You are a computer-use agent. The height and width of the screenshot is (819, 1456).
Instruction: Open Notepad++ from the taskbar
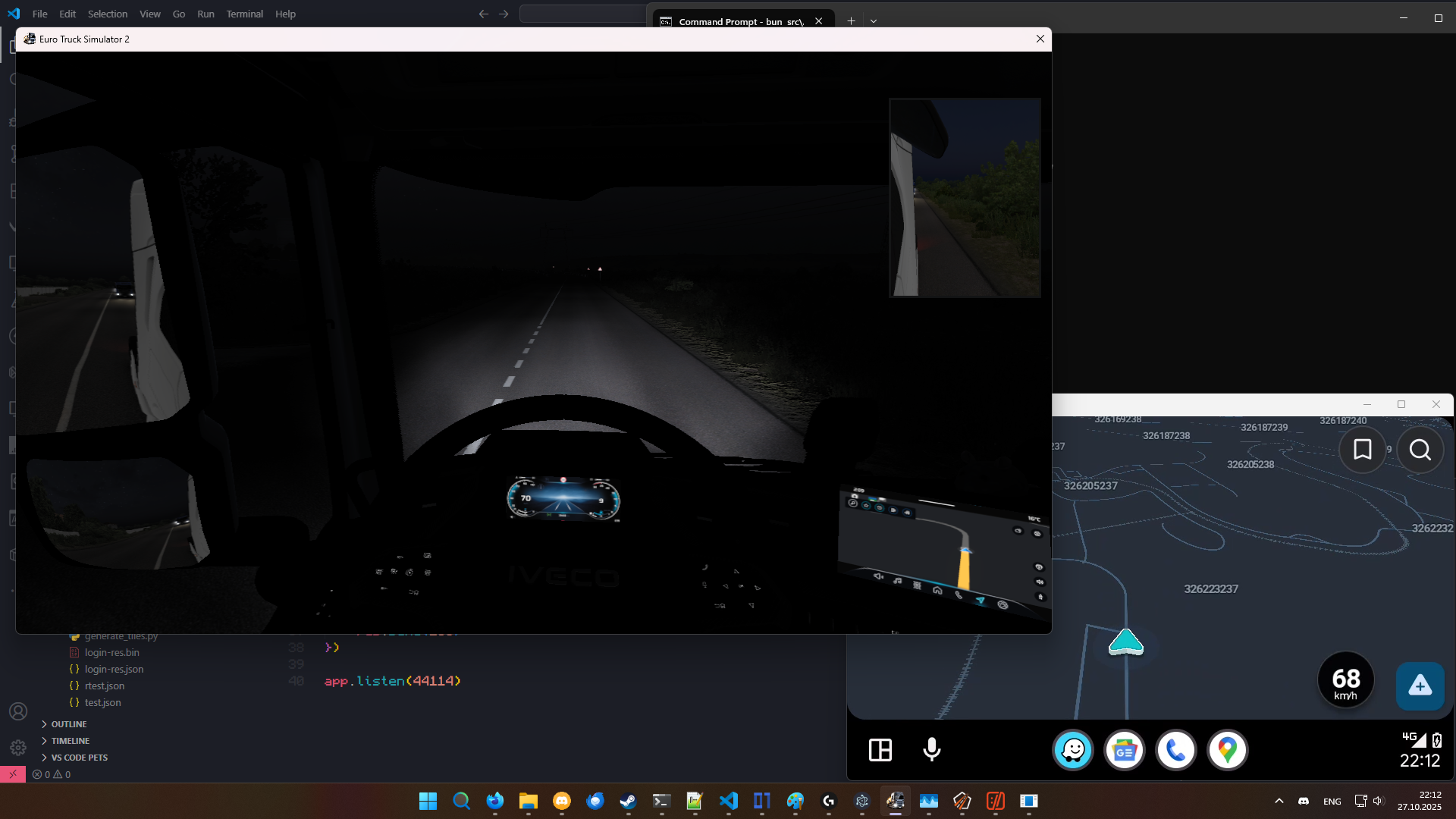point(695,801)
